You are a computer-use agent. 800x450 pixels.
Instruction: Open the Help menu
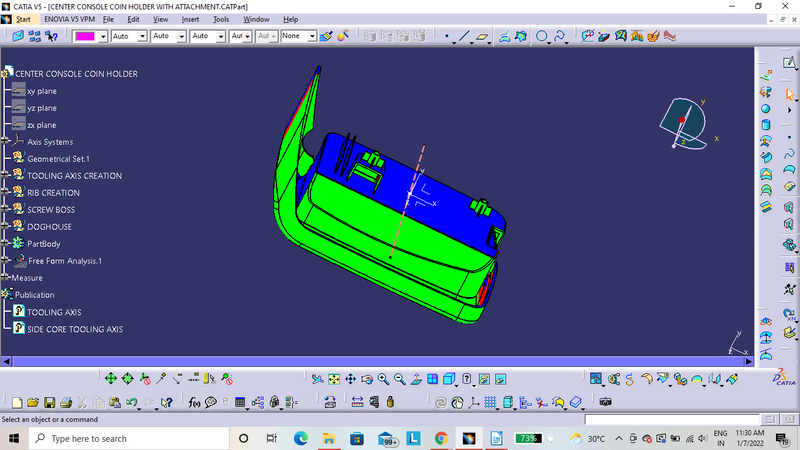(290, 19)
